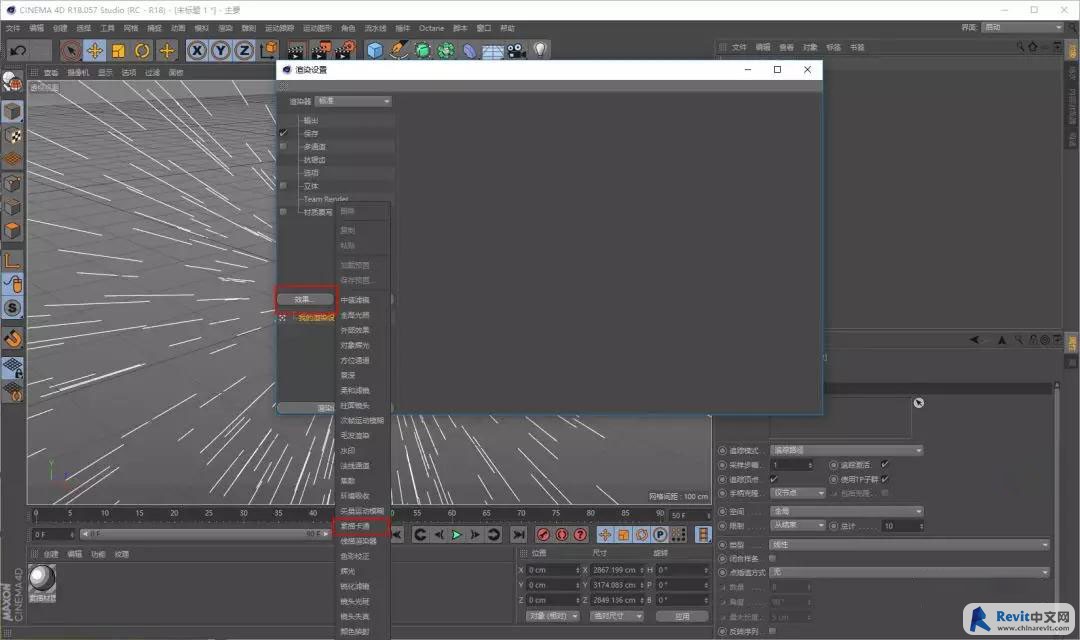Open the floor environment objects icon

[x=493, y=51]
